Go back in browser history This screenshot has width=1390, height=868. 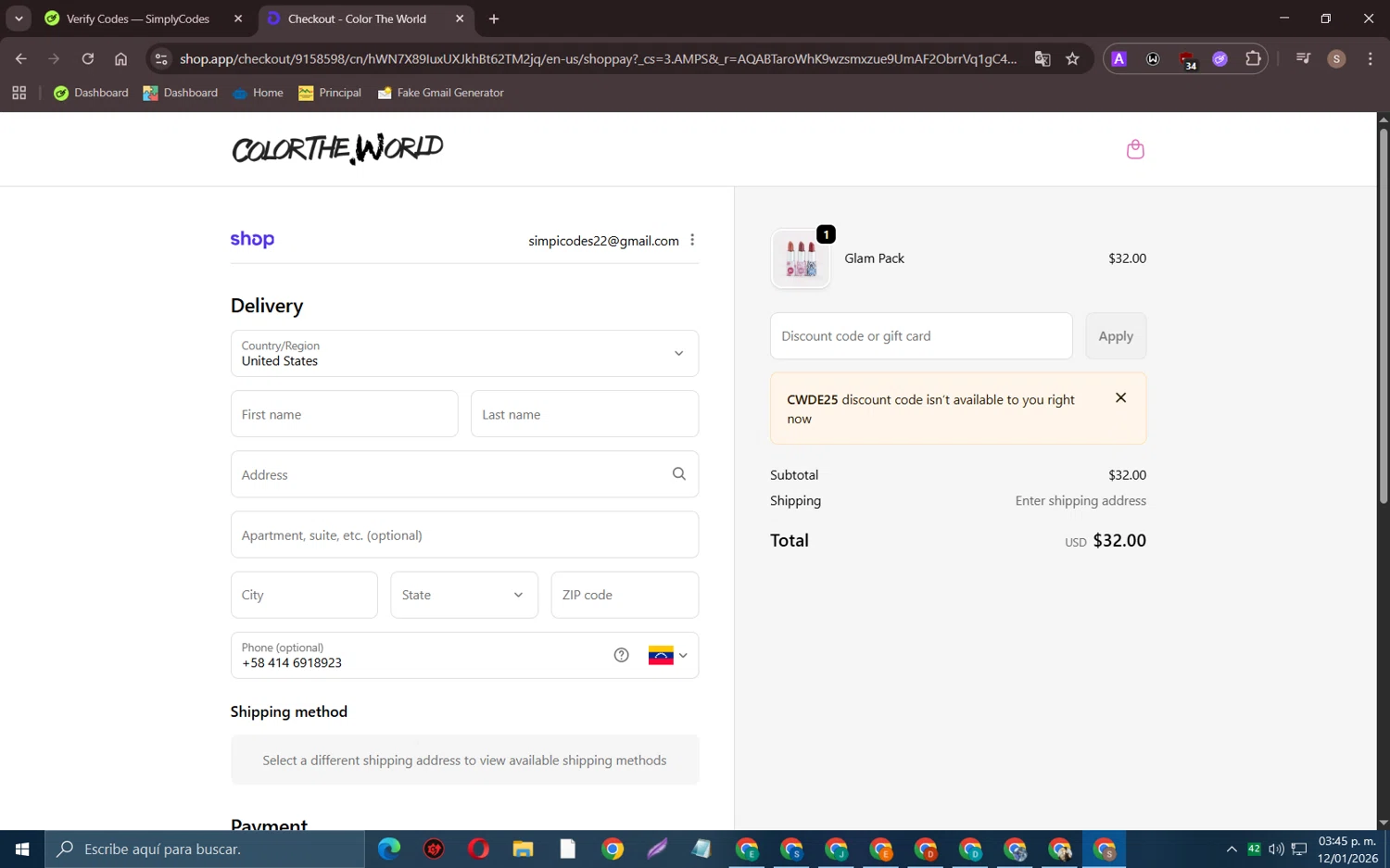tap(20, 58)
